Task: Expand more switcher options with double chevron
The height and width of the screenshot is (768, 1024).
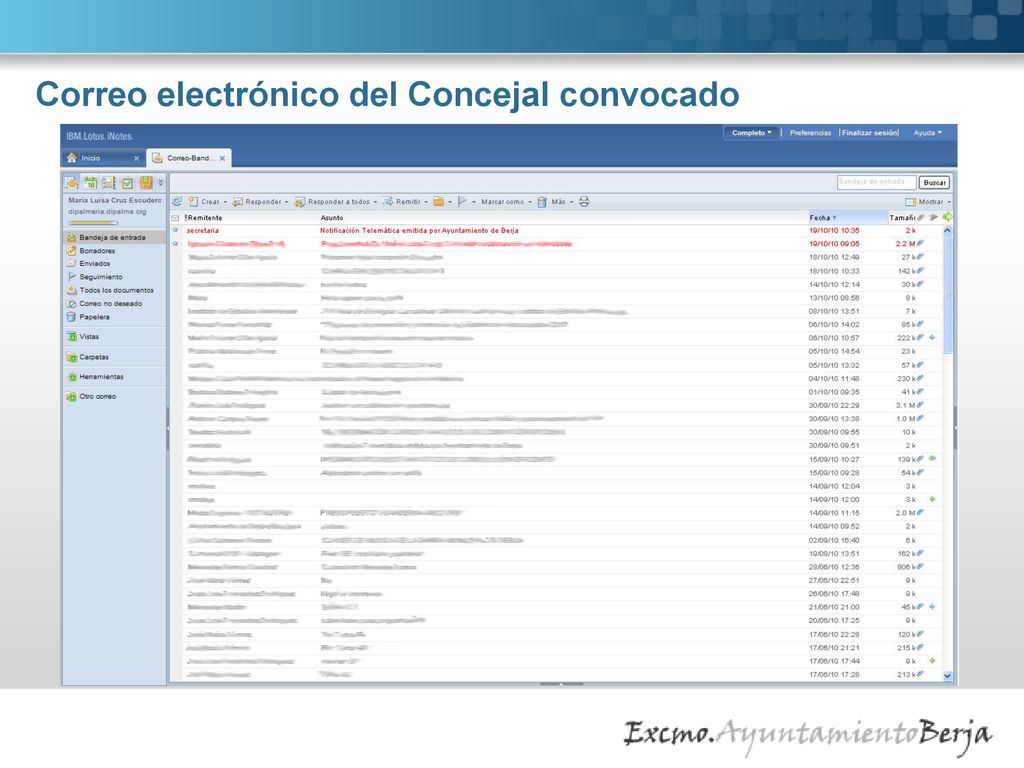Action: click(161, 183)
